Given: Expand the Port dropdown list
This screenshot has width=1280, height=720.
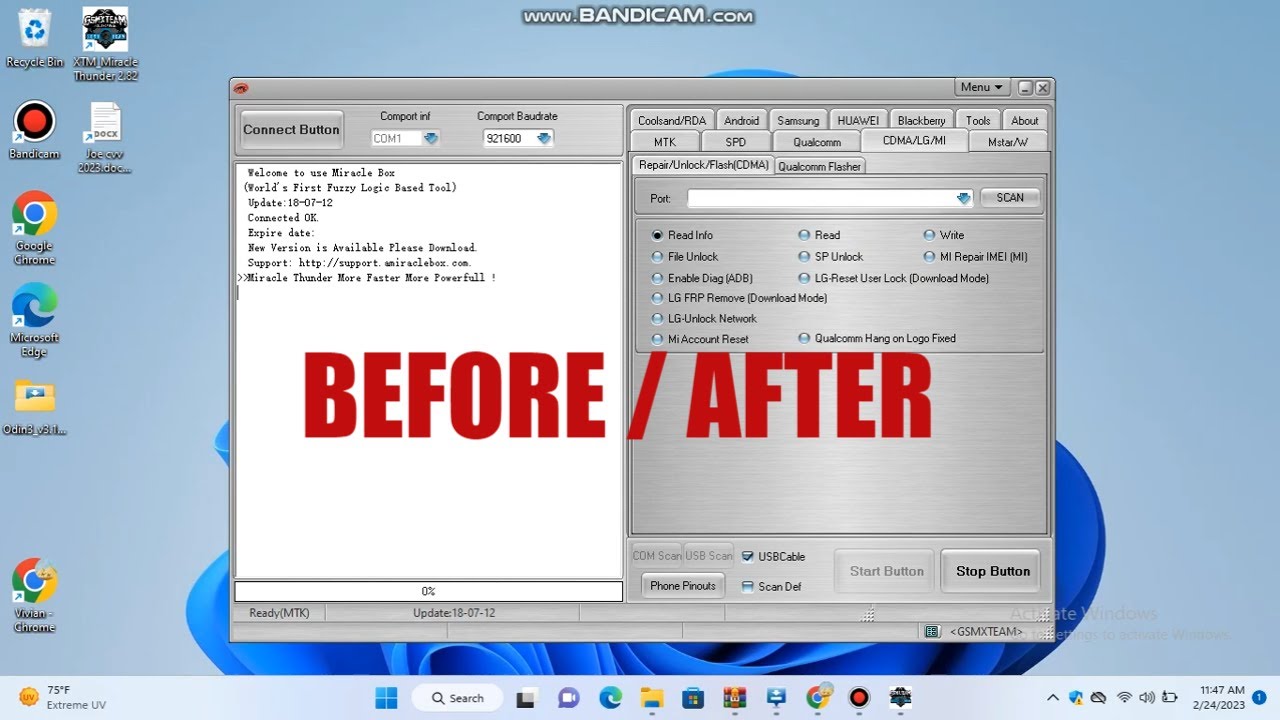Looking at the screenshot, I should [x=964, y=199].
